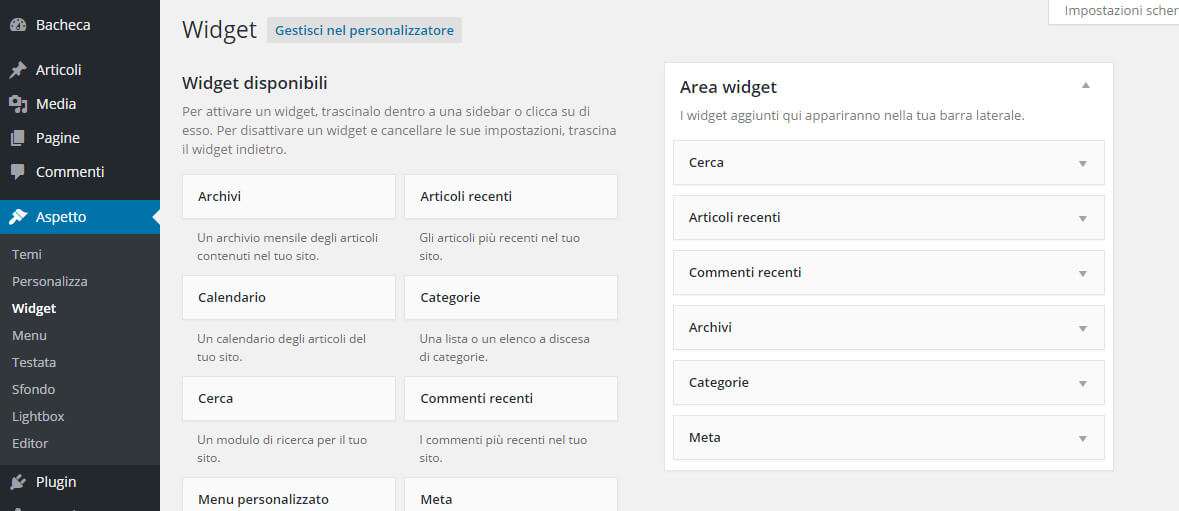Click text 'Gli articoli più recenti nel tuo sito'
Image resolution: width=1179 pixels, height=511 pixels.
[x=499, y=247]
